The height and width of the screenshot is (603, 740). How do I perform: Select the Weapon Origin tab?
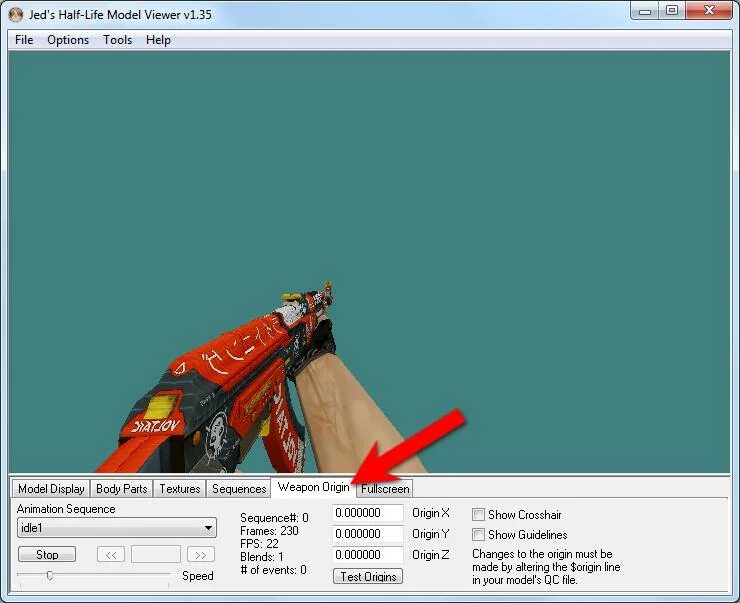(313, 487)
